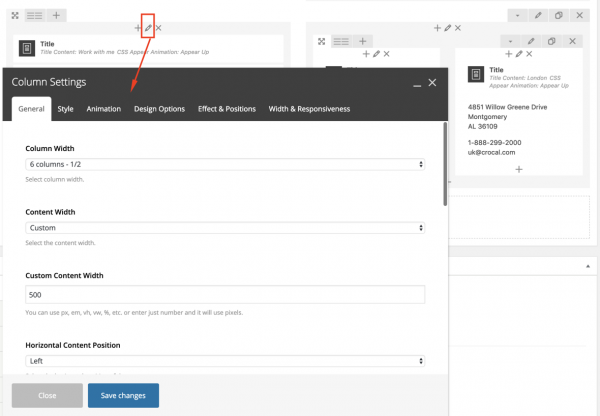Viewport: 600px width, 416px height.
Task: Click the edit pencil in top-right row controls
Action: coord(537,15)
